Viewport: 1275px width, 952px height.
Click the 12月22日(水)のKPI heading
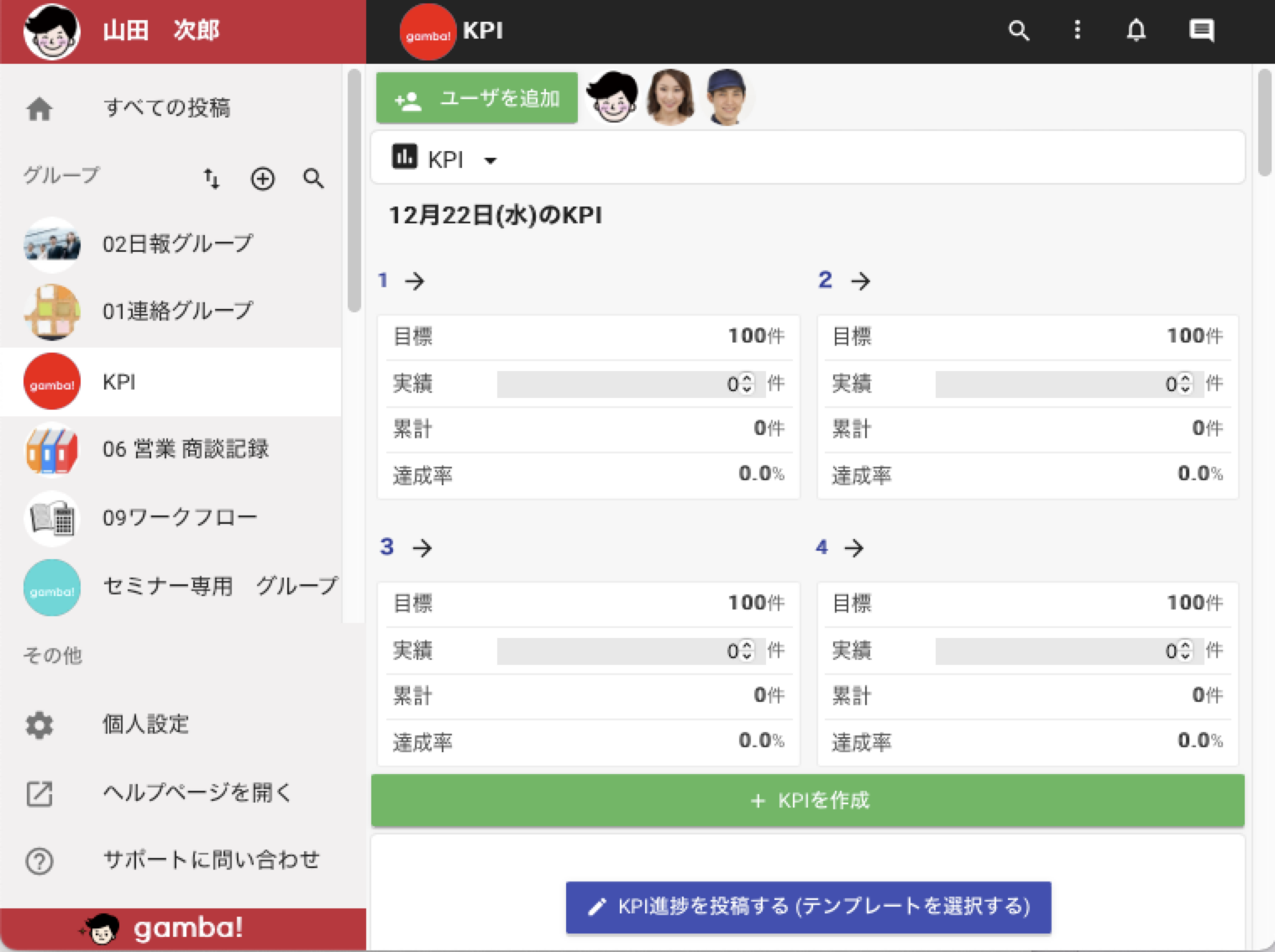[496, 216]
